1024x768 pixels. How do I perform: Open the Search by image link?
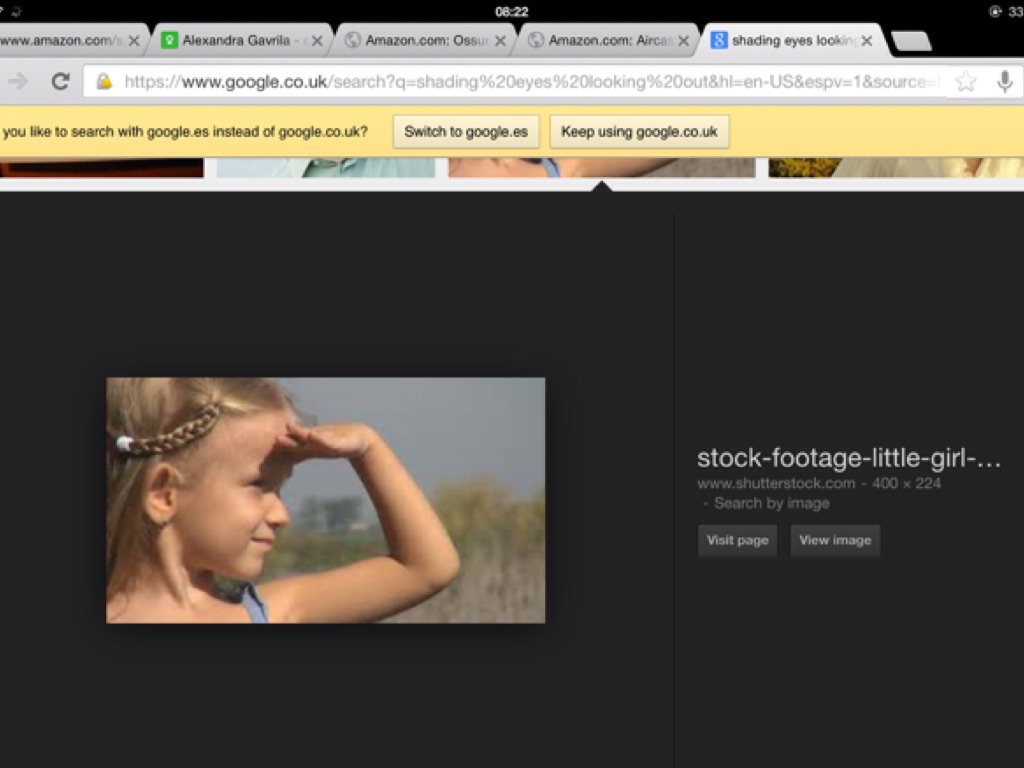771,503
